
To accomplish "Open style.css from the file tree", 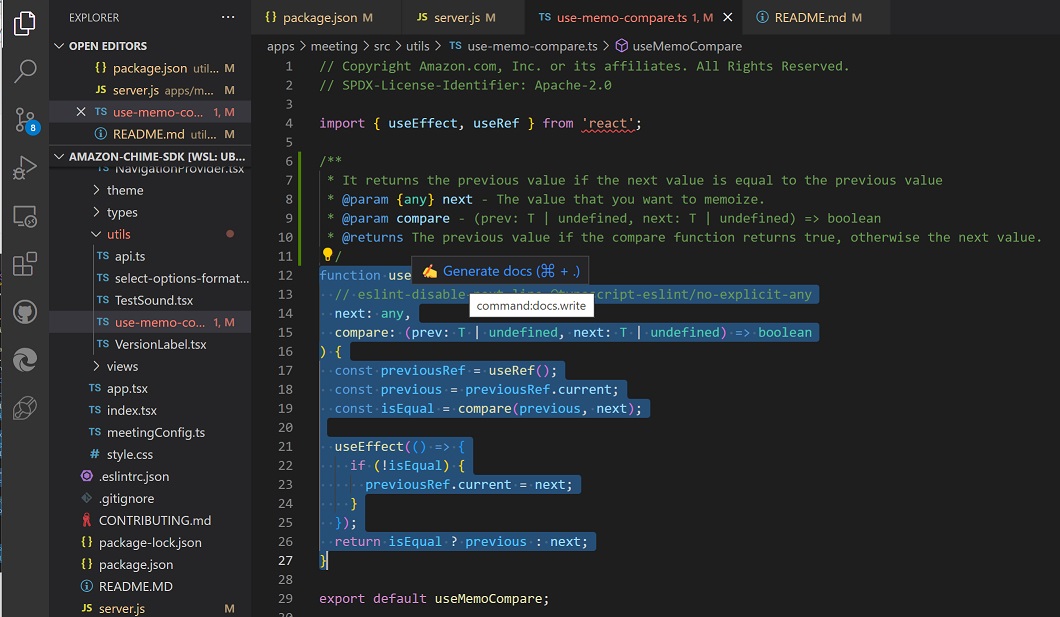I will click(128, 454).
